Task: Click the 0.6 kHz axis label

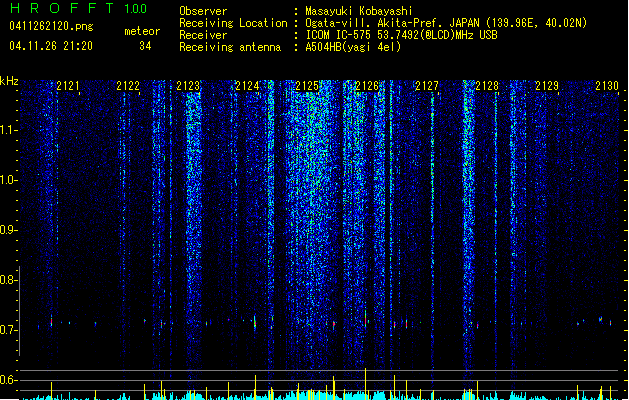Action: [x=8, y=380]
